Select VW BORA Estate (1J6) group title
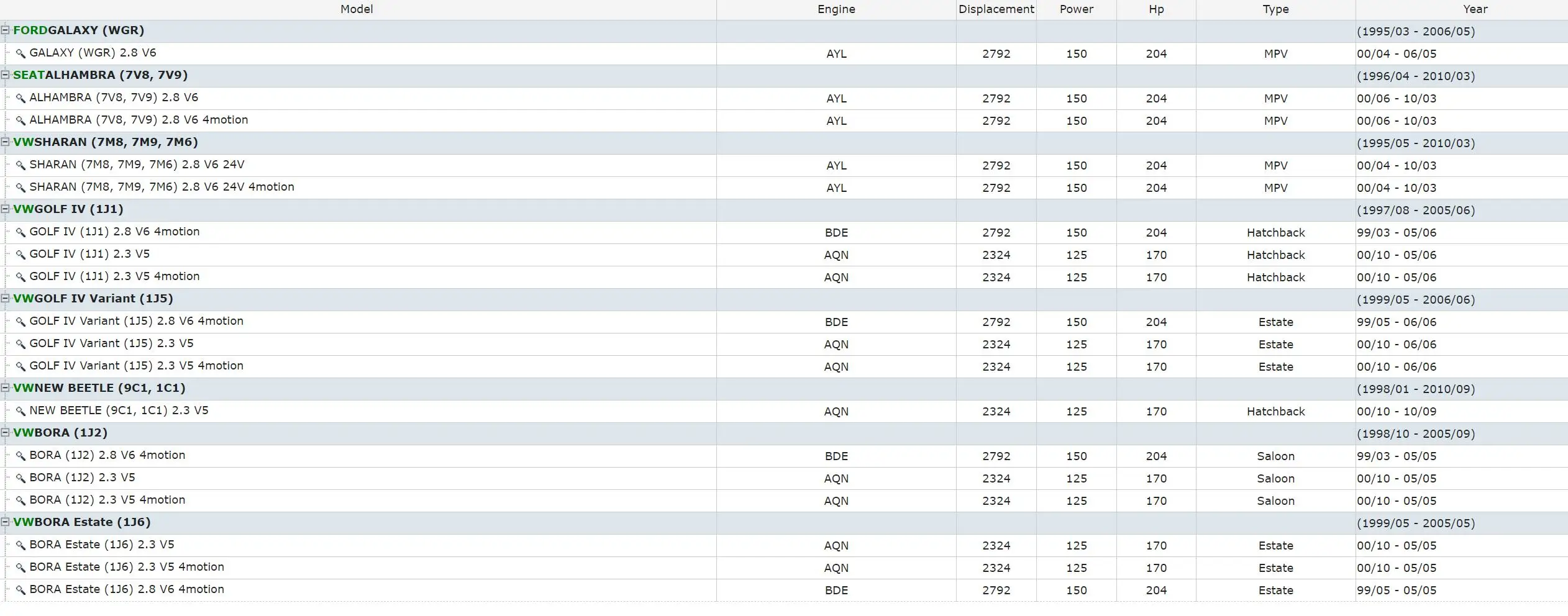1568x616 pixels. click(x=82, y=522)
